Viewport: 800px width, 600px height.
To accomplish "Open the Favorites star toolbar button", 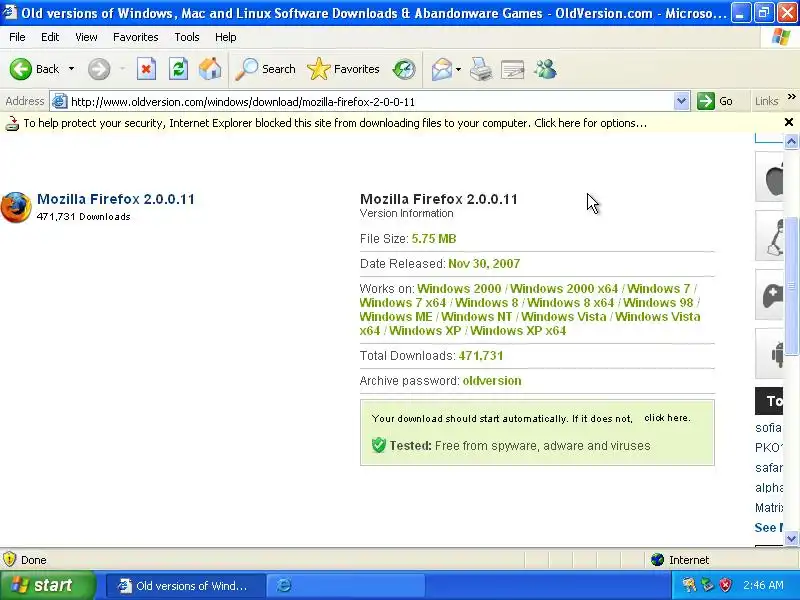I will [343, 69].
